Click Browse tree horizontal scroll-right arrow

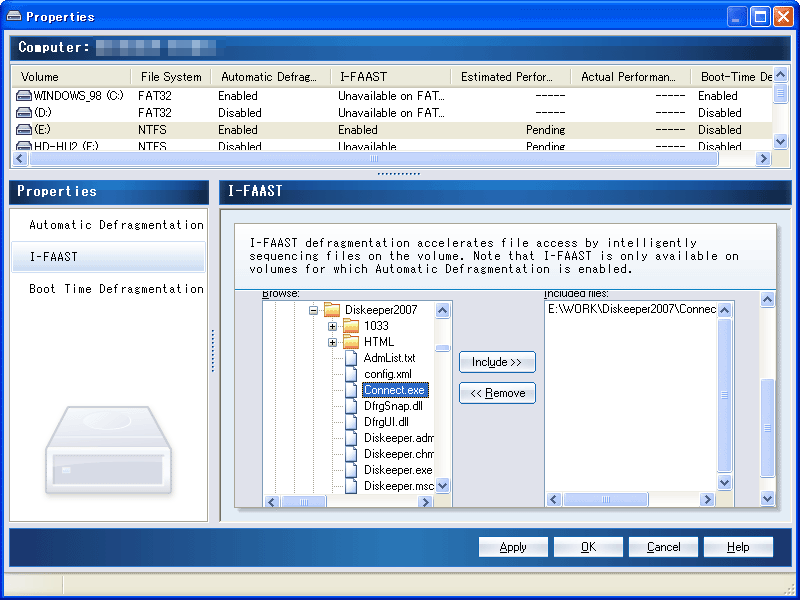click(425, 502)
